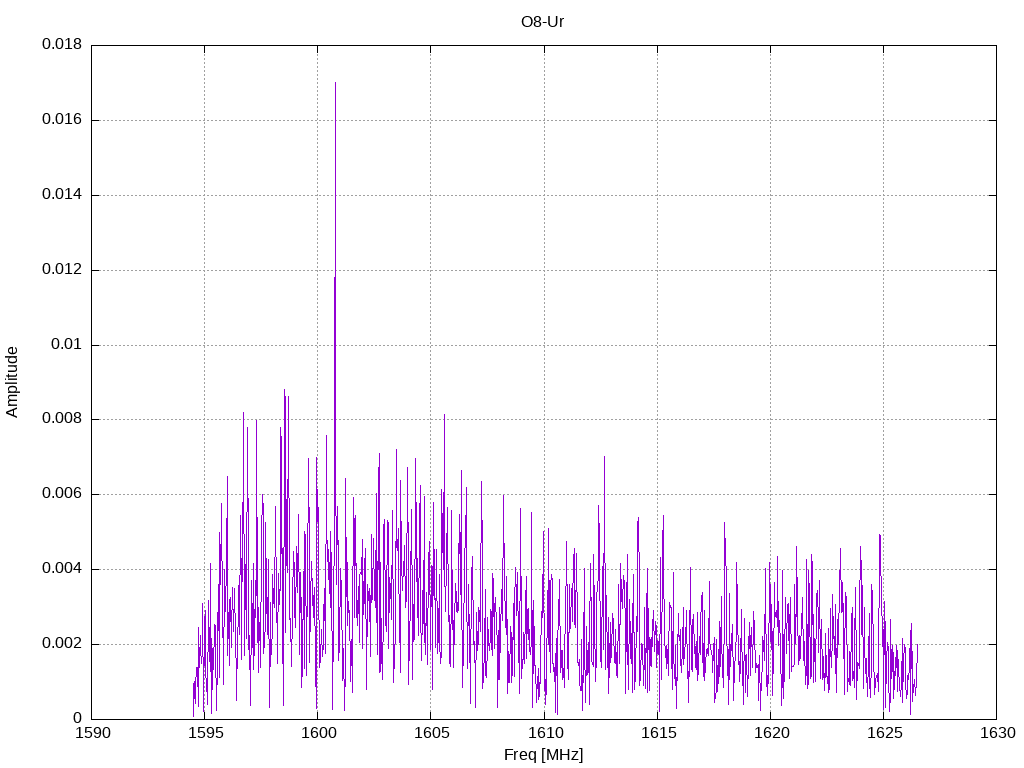Click x-axis tick value 1610
The height and width of the screenshot is (768, 1024).
pyautogui.click(x=545, y=733)
